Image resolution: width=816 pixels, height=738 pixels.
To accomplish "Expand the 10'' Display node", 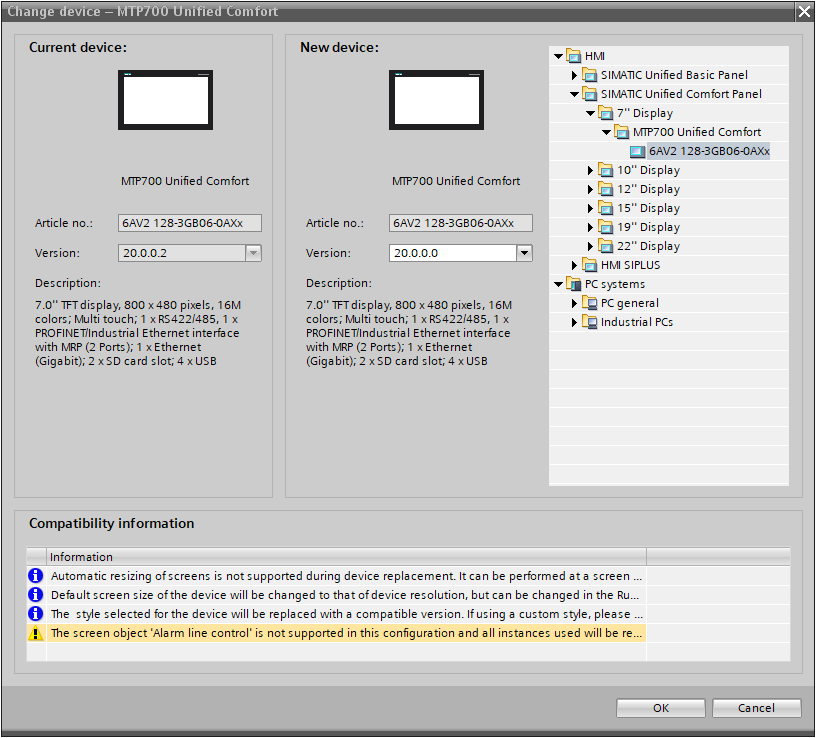I will 591,170.
